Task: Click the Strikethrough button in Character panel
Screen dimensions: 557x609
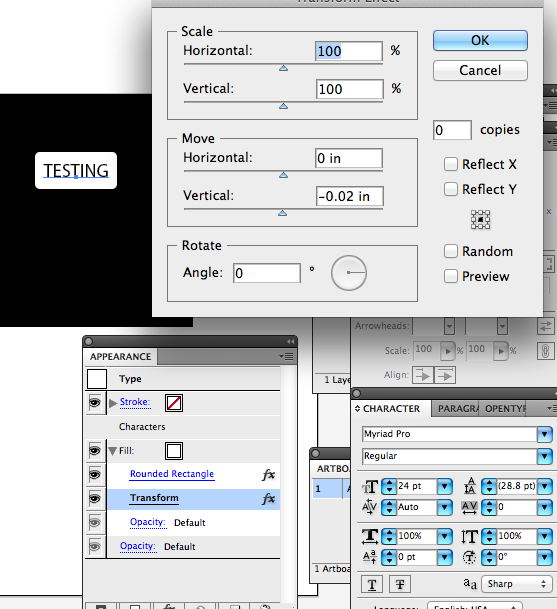Action: 400,584
